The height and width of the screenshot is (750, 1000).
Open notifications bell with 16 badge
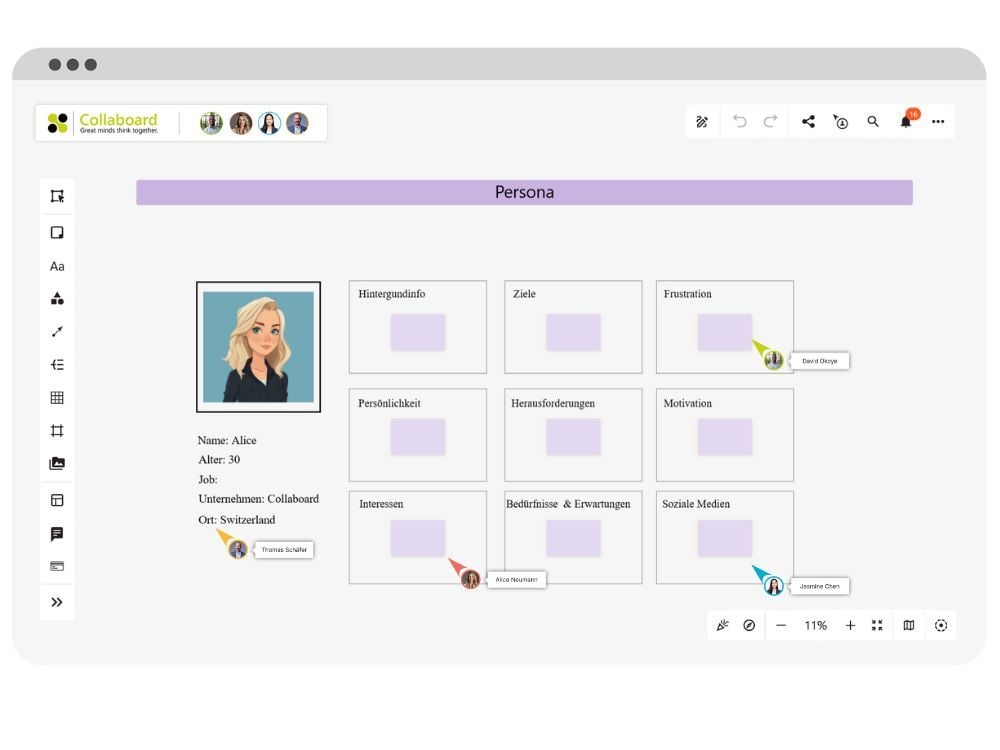(906, 122)
